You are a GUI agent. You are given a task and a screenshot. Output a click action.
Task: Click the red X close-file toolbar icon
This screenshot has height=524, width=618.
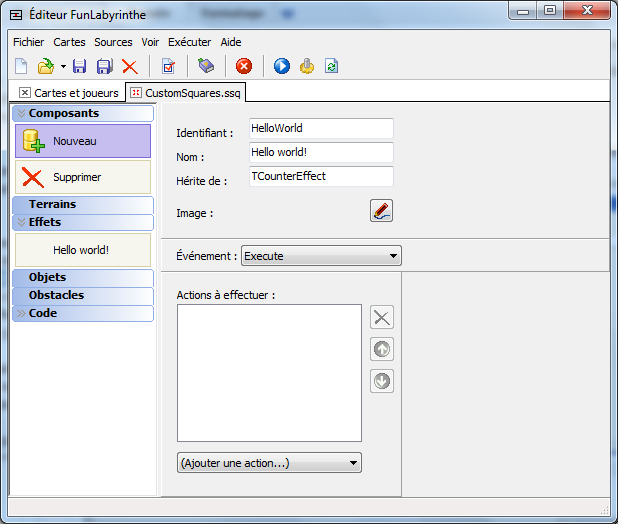coord(130,67)
